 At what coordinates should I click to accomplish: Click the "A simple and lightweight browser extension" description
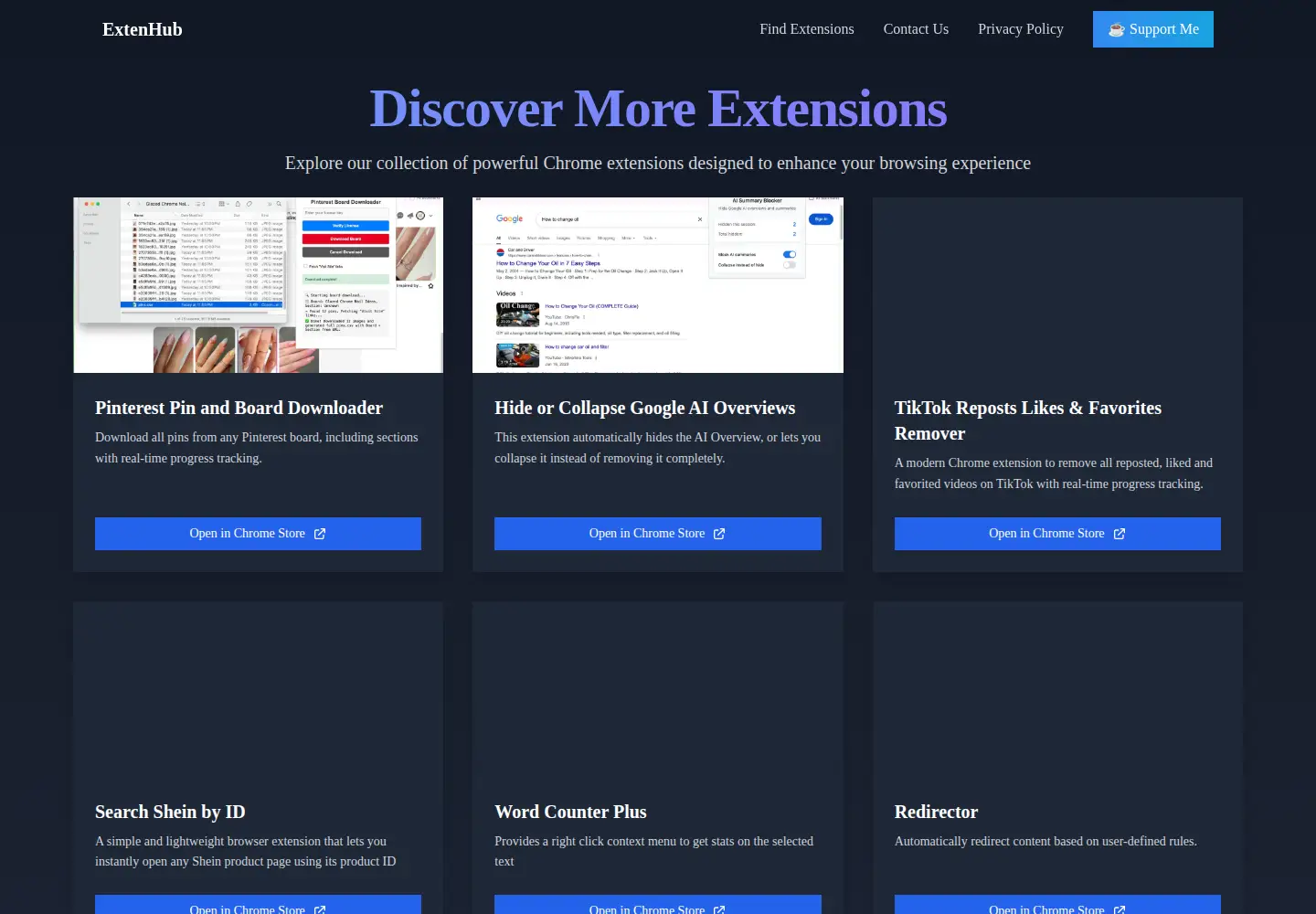(246, 851)
